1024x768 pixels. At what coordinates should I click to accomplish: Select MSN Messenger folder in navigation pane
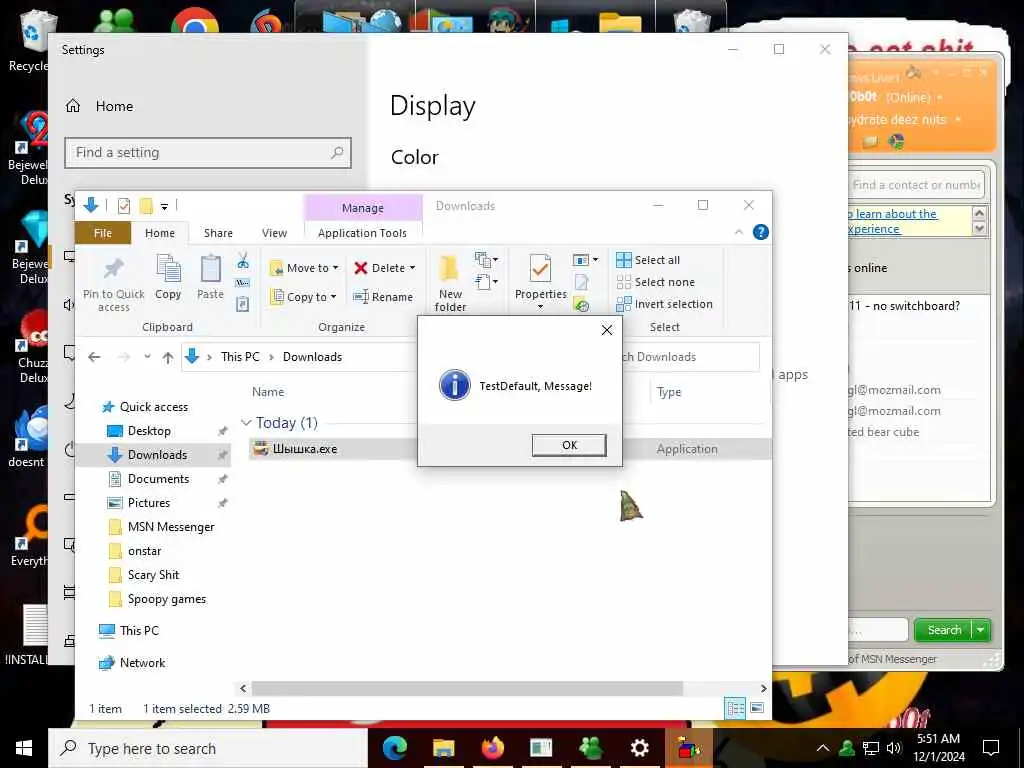171,527
